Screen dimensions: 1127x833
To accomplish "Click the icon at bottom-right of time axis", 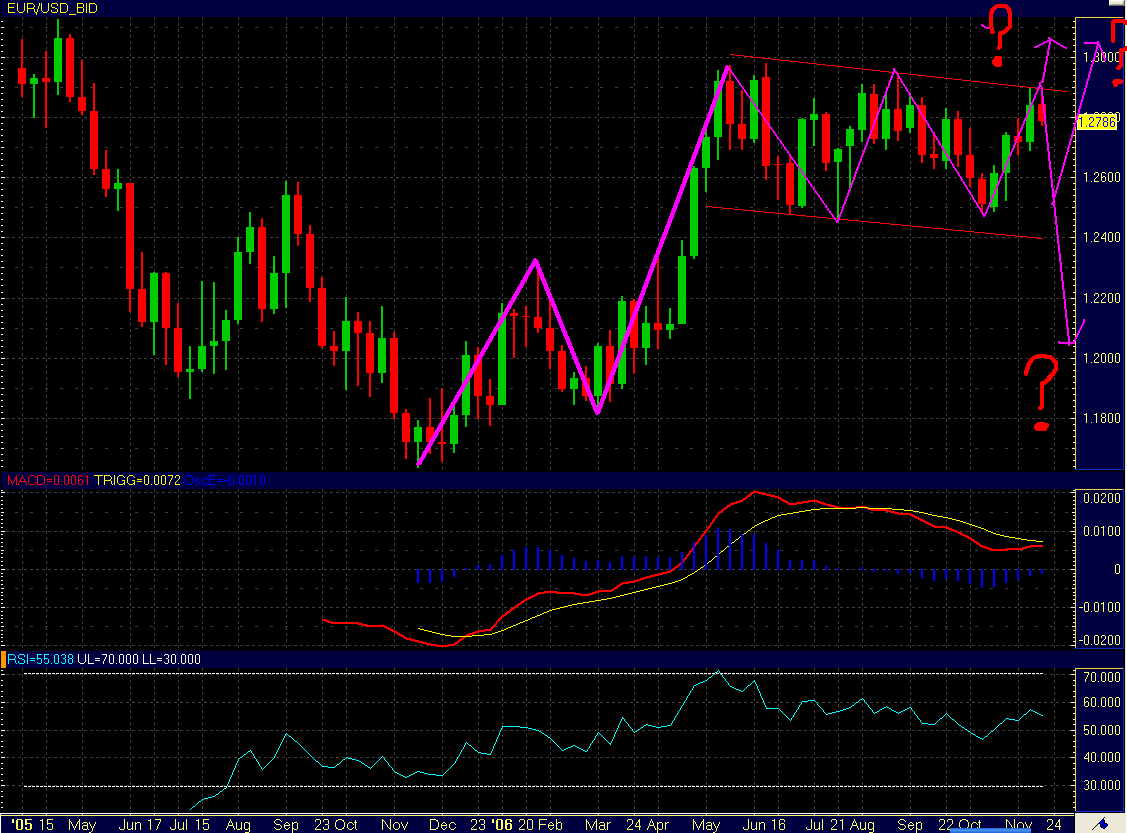I will (x=1101, y=823).
